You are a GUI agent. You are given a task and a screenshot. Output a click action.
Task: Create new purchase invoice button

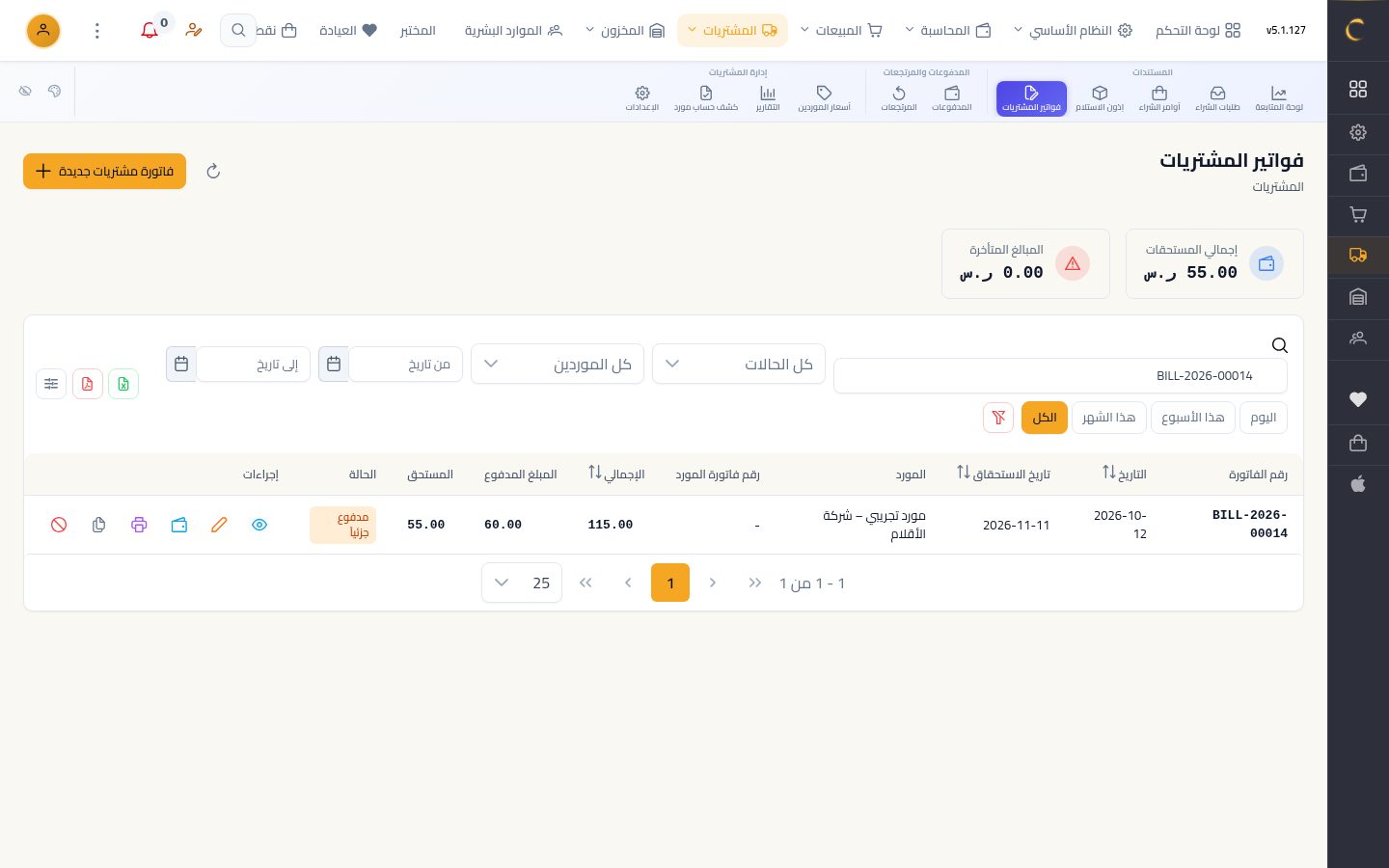tap(104, 171)
